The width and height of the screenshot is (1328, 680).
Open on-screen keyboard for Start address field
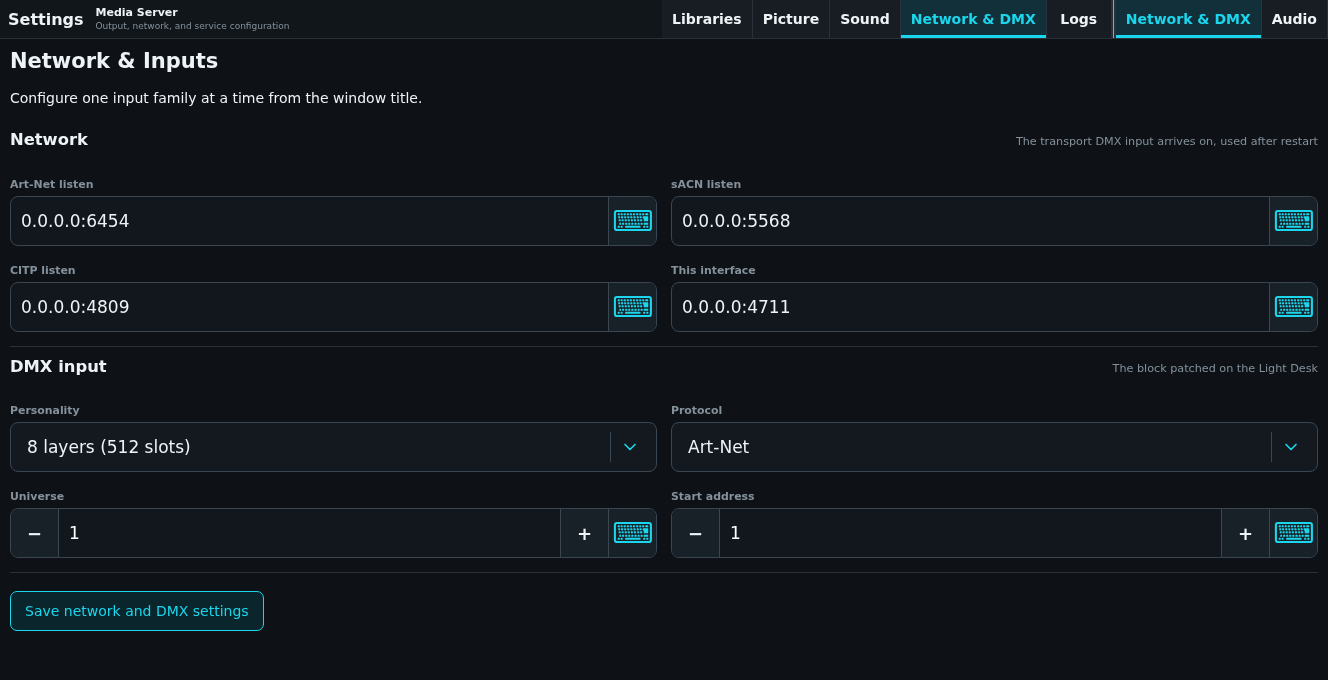(1293, 533)
